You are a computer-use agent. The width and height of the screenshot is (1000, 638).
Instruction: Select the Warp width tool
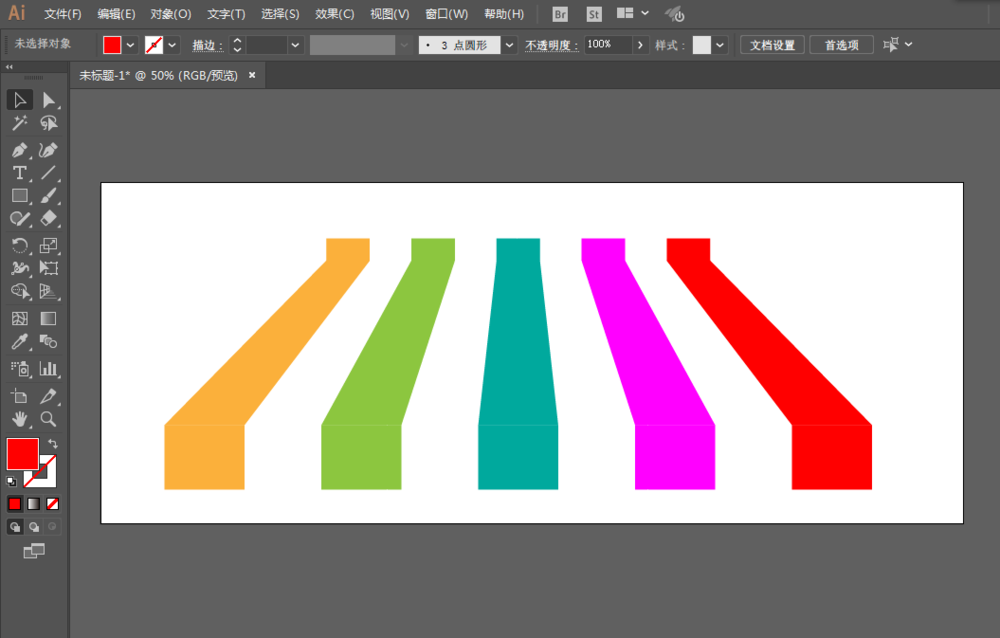[x=20, y=269]
